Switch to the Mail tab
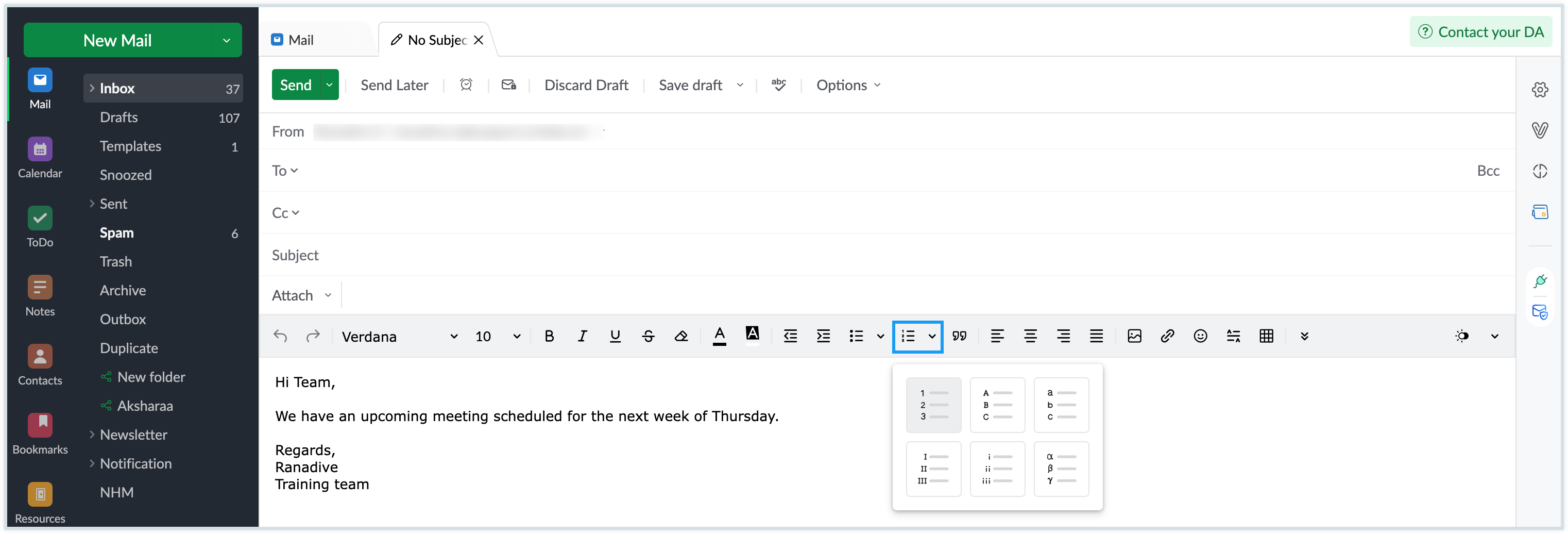This screenshot has width=1568, height=534. point(301,40)
